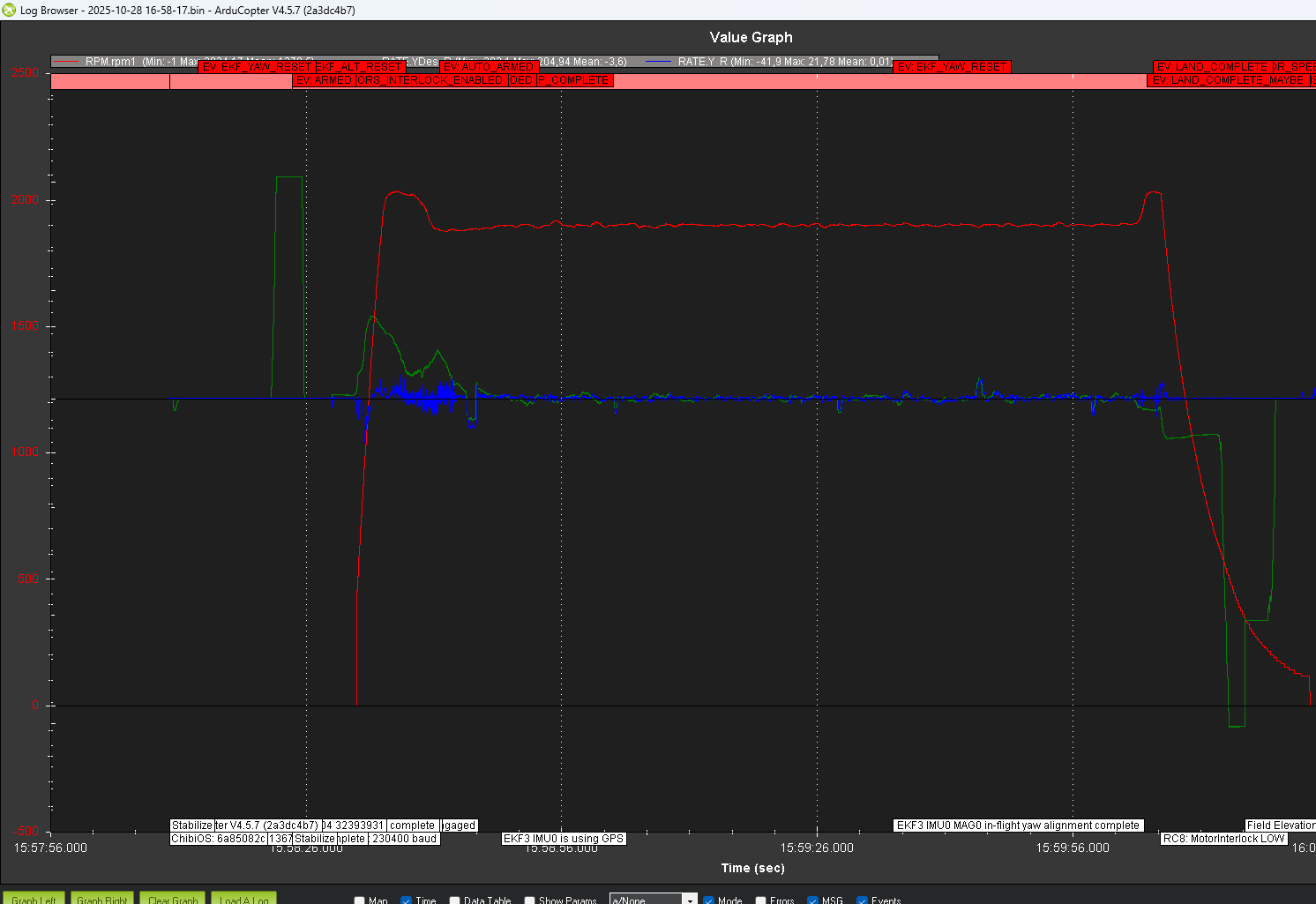The height and width of the screenshot is (904, 1316).
Task: Click the RPM.rpm1 legend entry
Action: pyautogui.click(x=110, y=61)
